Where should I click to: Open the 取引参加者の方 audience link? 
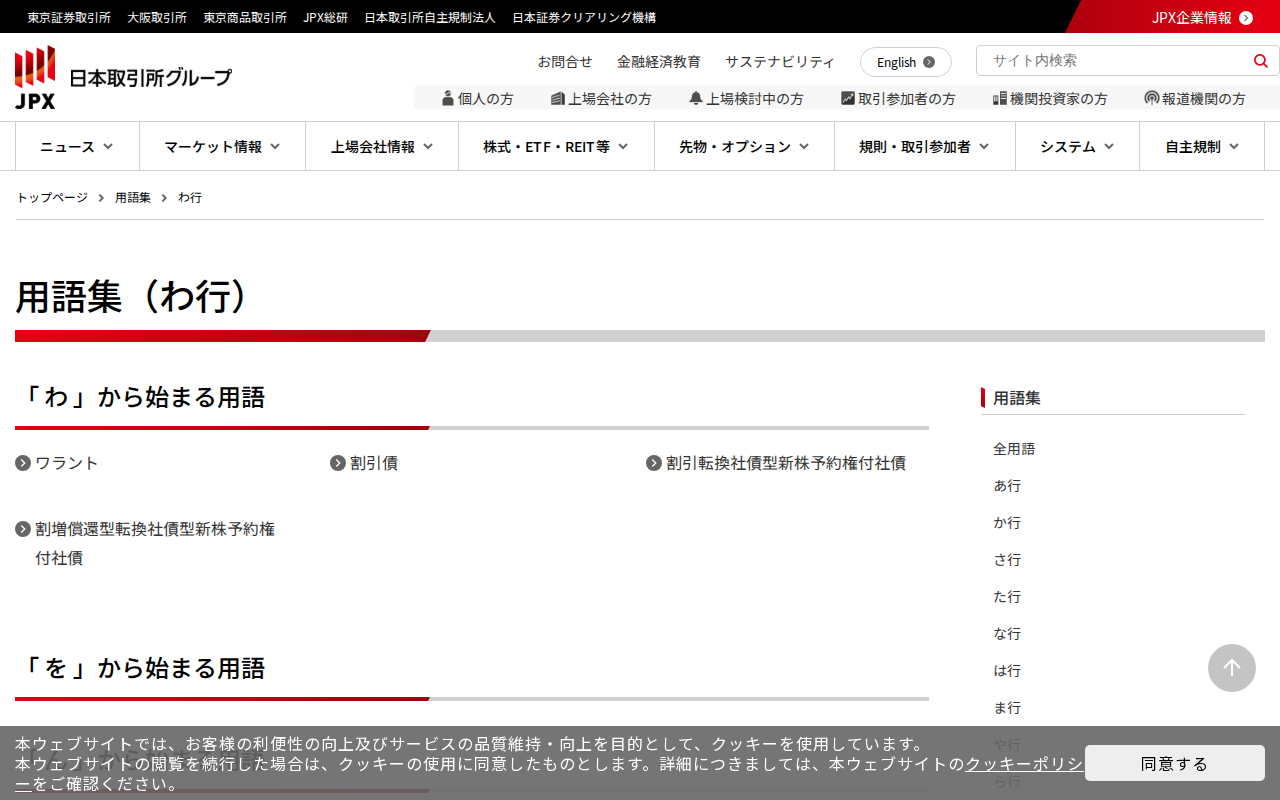tap(907, 98)
